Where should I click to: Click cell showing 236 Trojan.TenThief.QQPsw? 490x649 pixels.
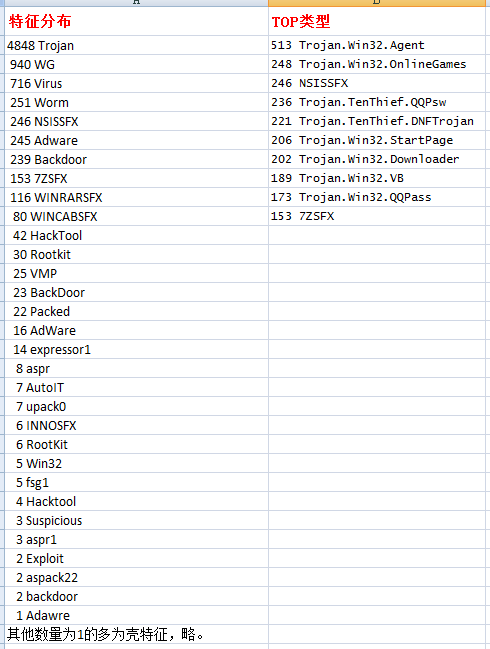coord(377,102)
